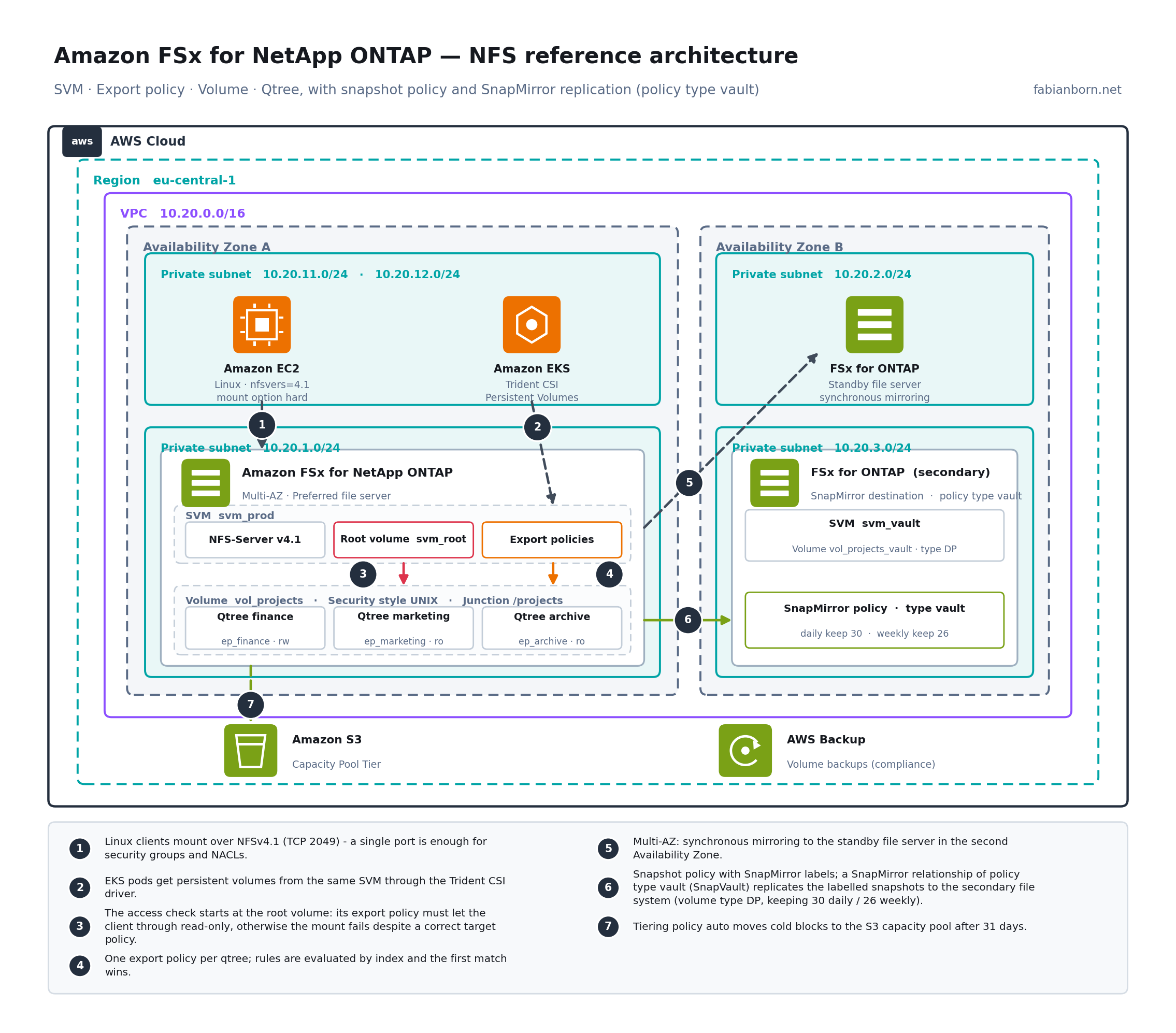Click 'Multi-AZ · Preferred file server' text
Viewport: 1176px width, 1033px height.
(x=317, y=496)
